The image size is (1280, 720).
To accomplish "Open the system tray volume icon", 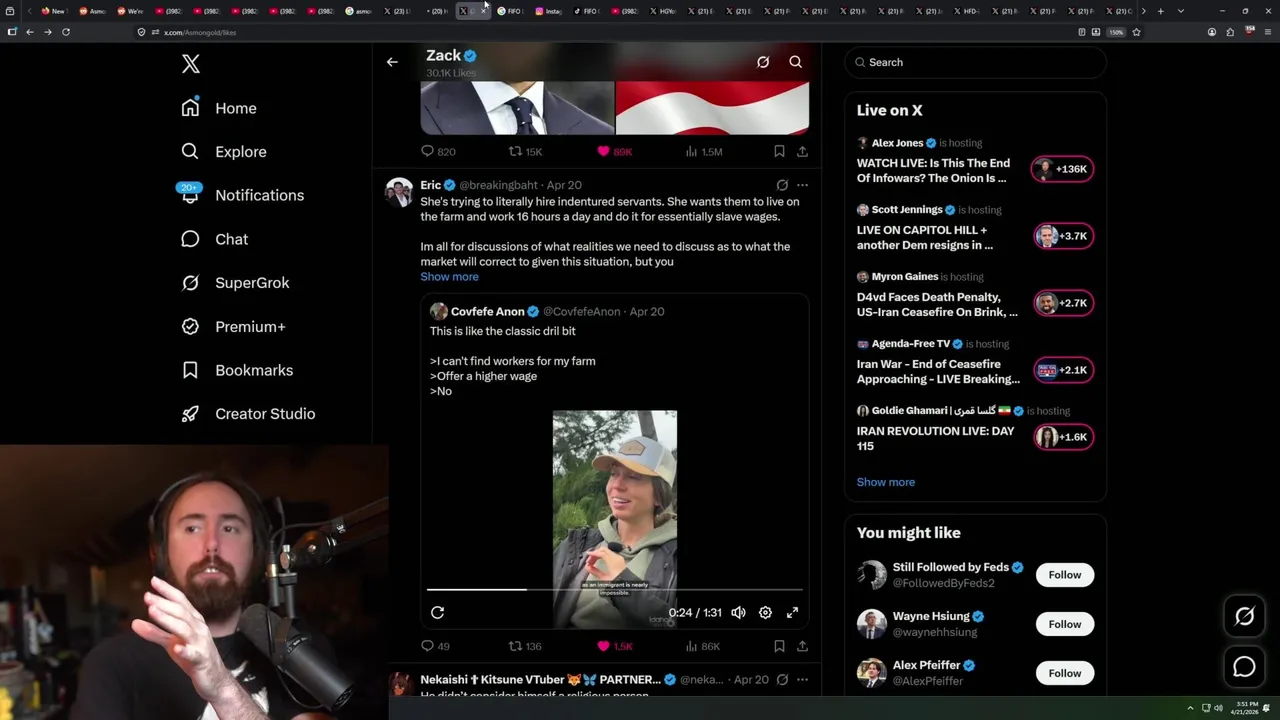I will (1218, 708).
